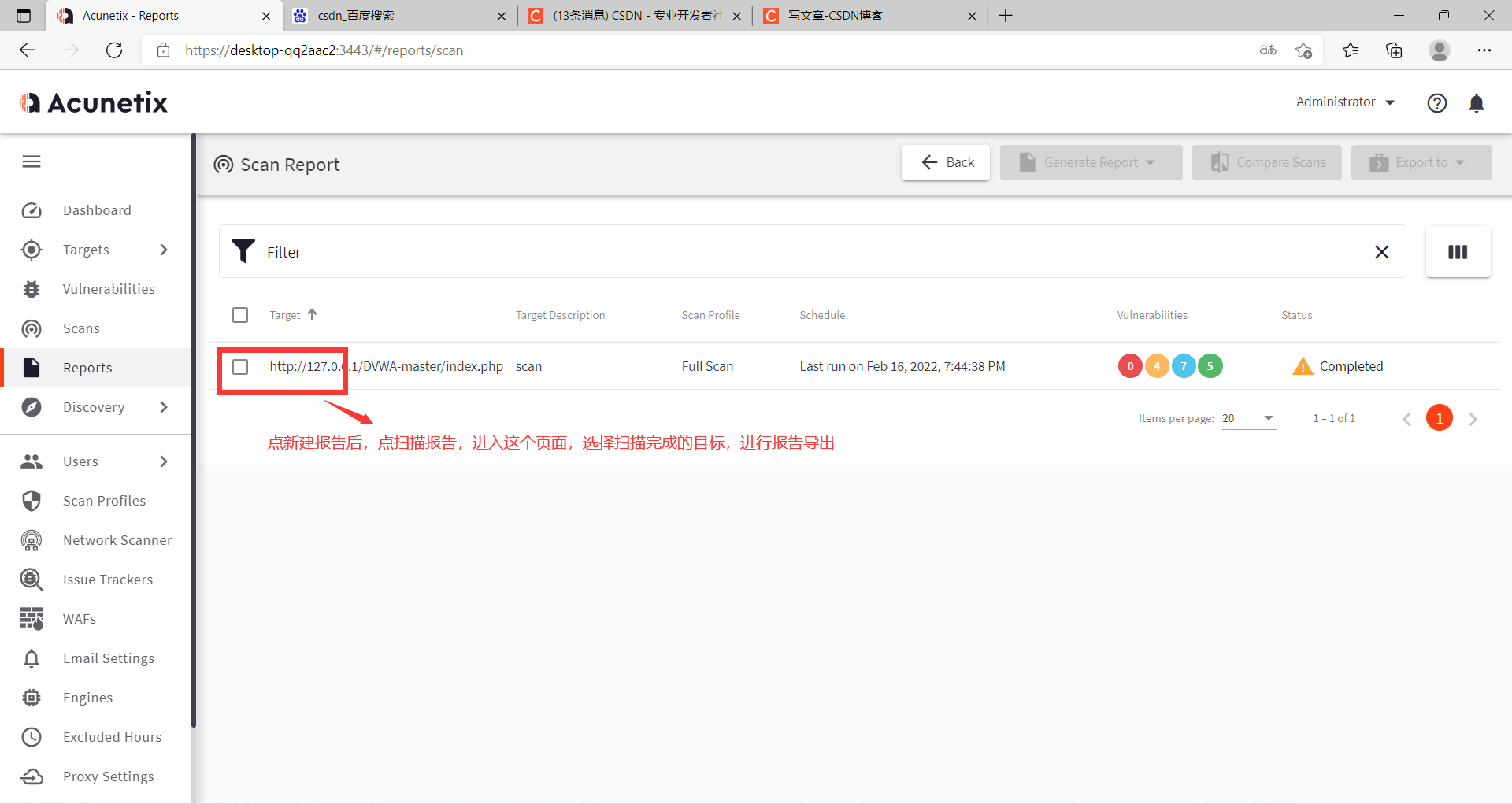Image resolution: width=1512 pixels, height=804 pixels.
Task: Open the column chooser icon
Action: click(x=1458, y=252)
